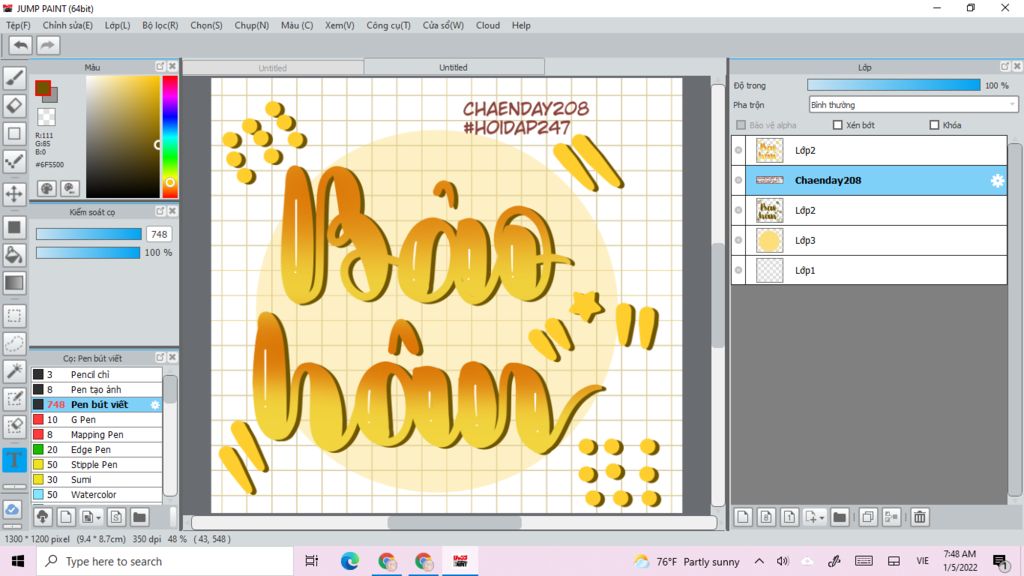The image size is (1024, 576).
Task: Open Bộ lọc(R) menu
Action: (x=160, y=25)
